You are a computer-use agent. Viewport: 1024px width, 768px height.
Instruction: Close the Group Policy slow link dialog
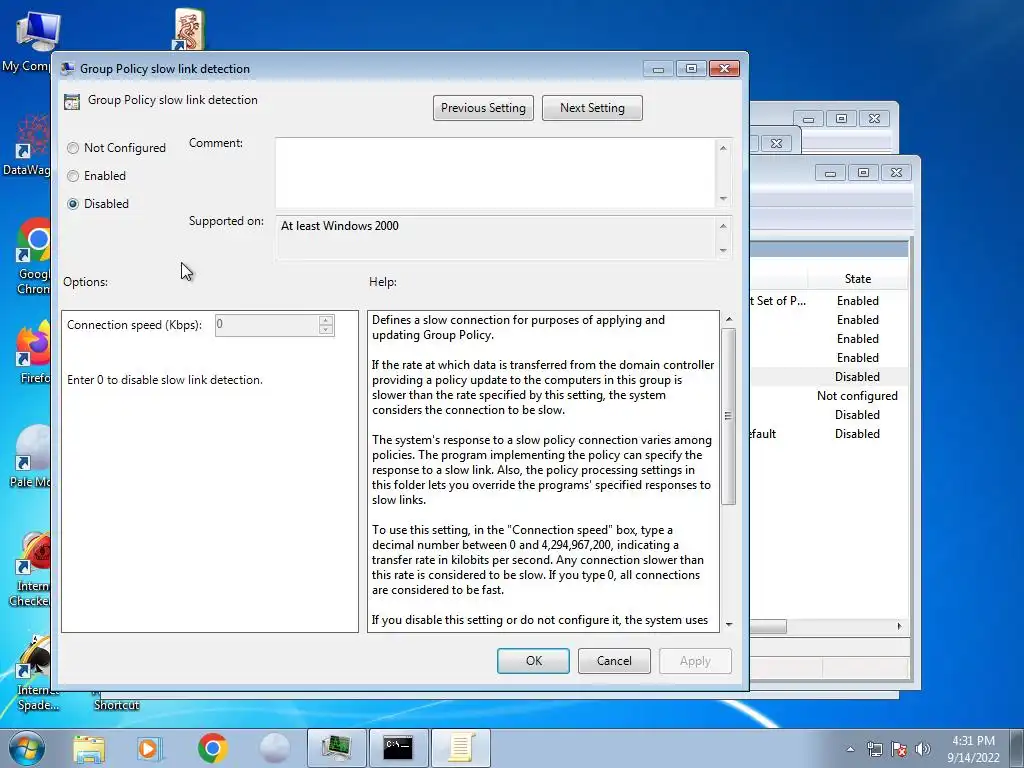724,69
